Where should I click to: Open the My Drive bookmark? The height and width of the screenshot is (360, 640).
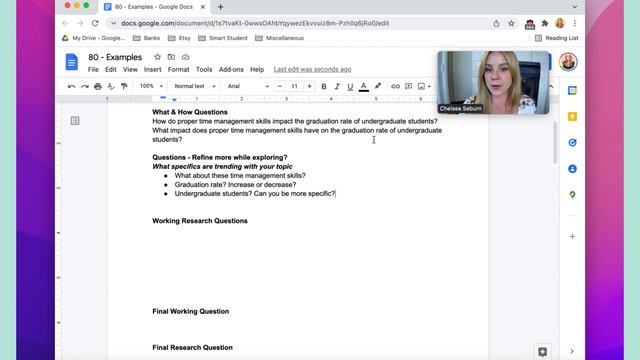[x=93, y=38]
